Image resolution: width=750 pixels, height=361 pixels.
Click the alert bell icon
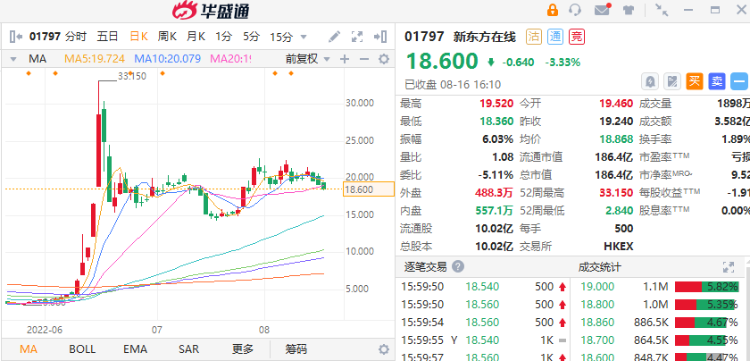pyautogui.click(x=651, y=82)
